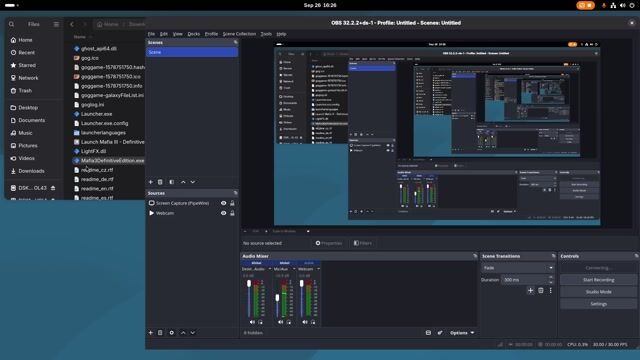Viewport: 640px width, 360px height.
Task: Open scene filters icon in Scenes toolbar
Action: pyautogui.click(x=172, y=182)
